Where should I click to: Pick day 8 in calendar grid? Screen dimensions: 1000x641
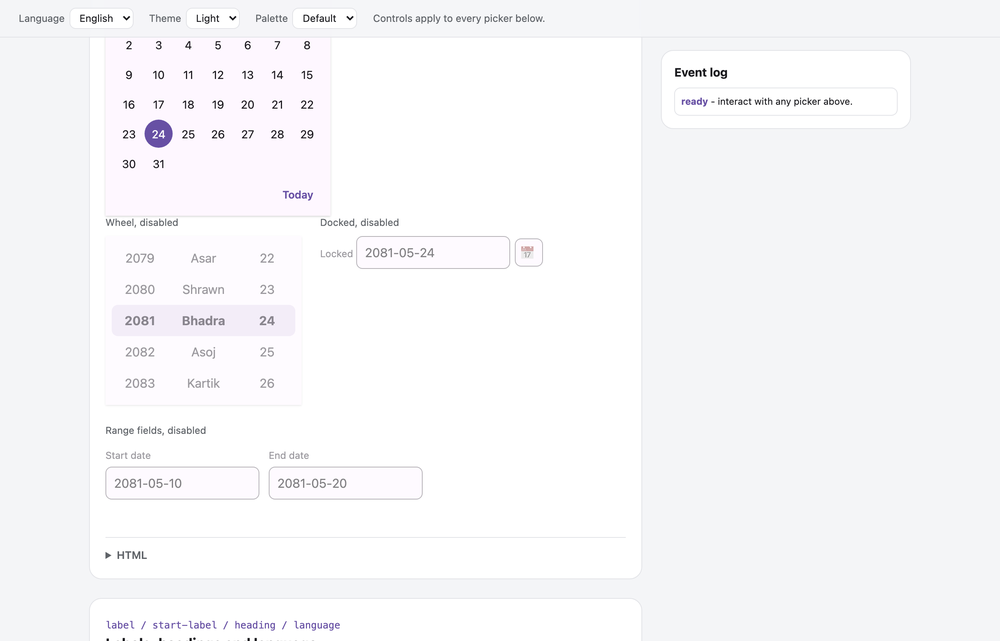click(x=307, y=45)
